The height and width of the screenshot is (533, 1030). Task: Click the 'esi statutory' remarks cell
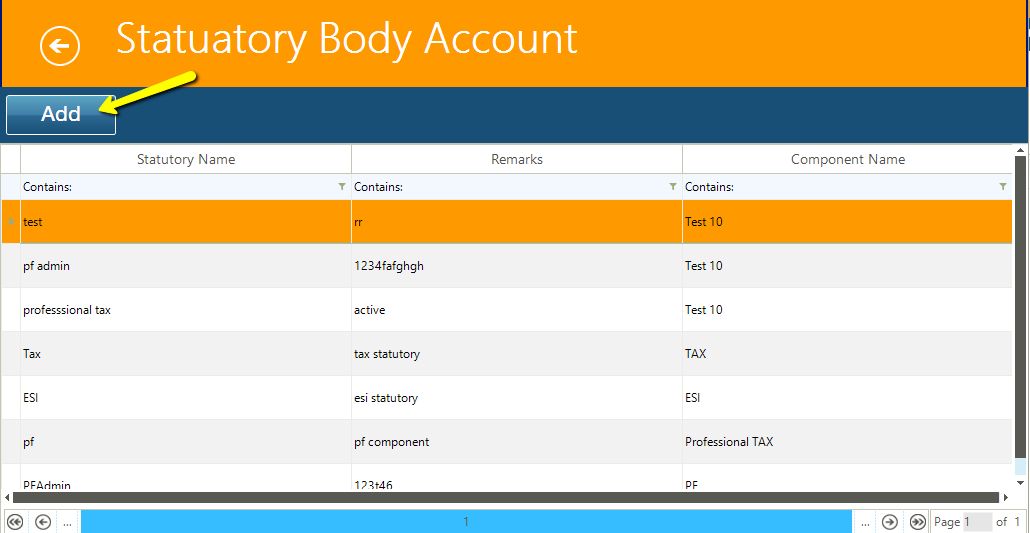(x=517, y=398)
